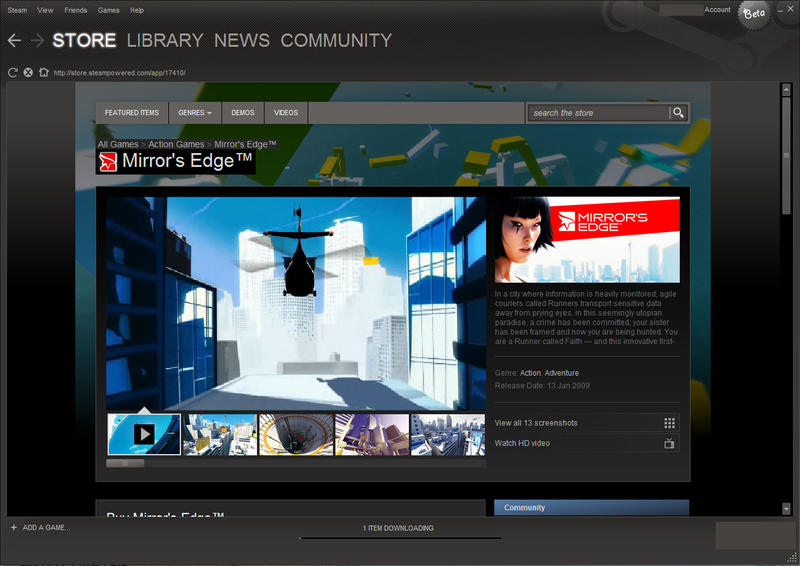This screenshot has height=566, width=800.
Task: Select the city skyline screenshot thumbnail
Action: 448,434
